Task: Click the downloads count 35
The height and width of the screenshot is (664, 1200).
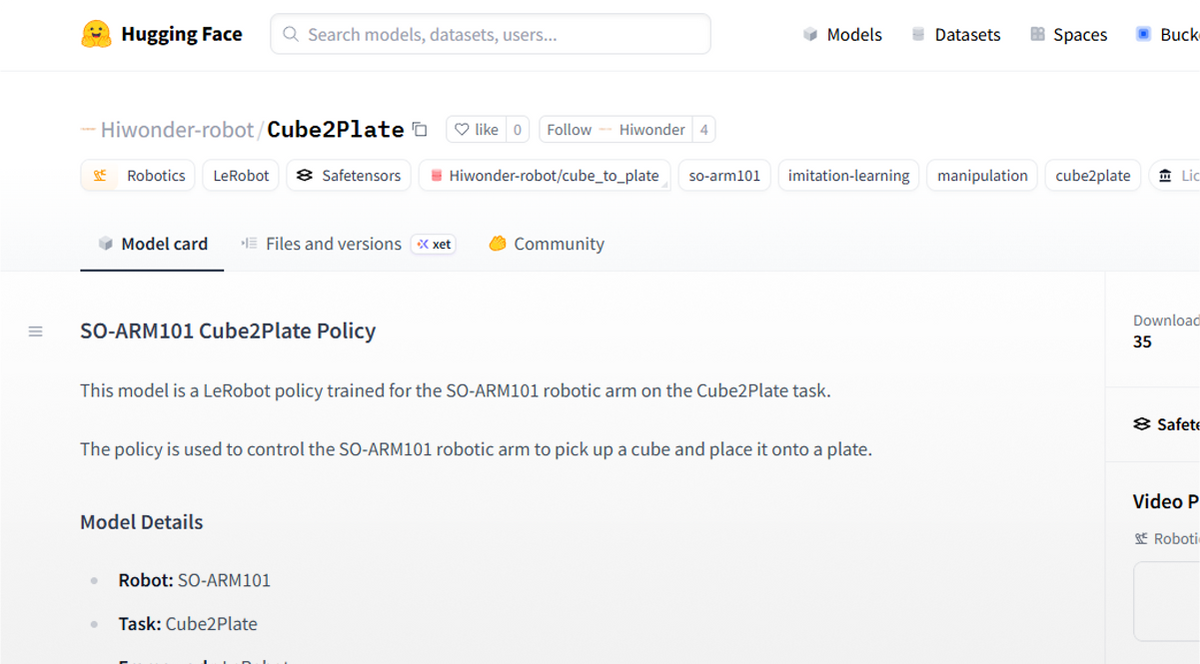Action: tap(1142, 342)
